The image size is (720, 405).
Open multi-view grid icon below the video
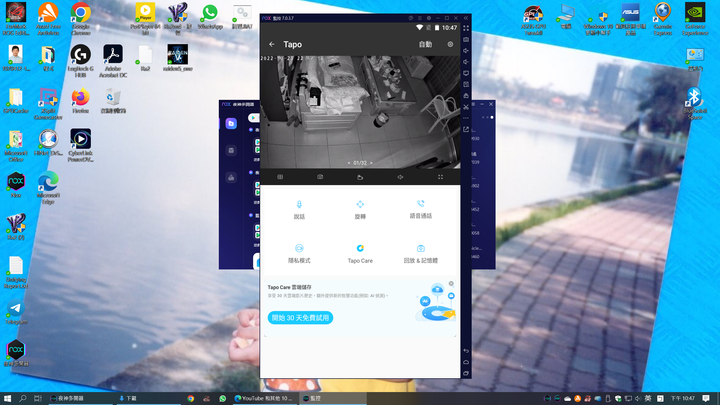tap(280, 177)
